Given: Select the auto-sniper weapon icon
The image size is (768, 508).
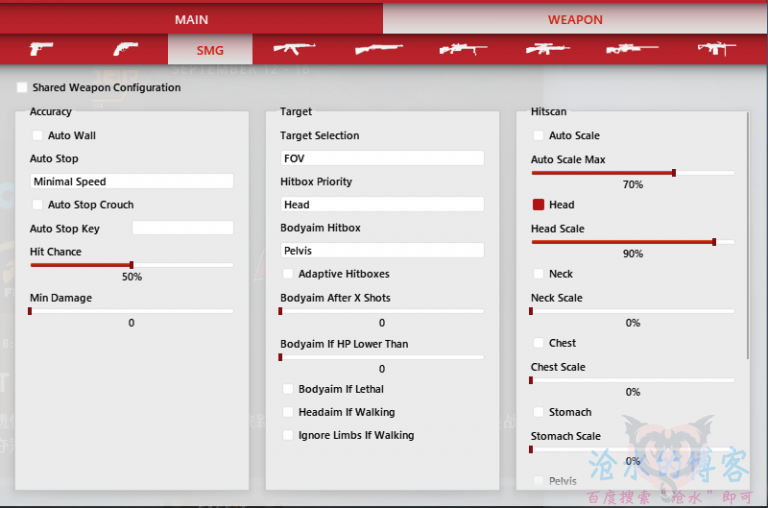Looking at the screenshot, I should point(547,49).
